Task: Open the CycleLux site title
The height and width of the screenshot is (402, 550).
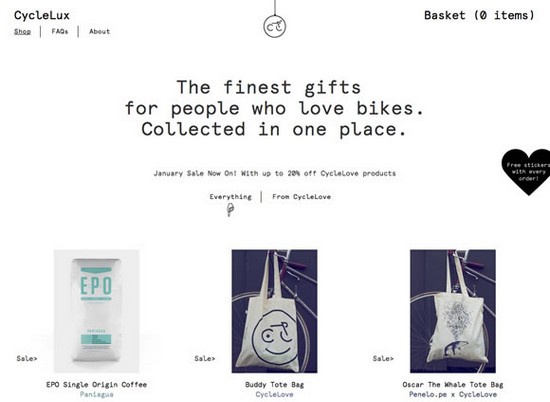Action: point(42,15)
